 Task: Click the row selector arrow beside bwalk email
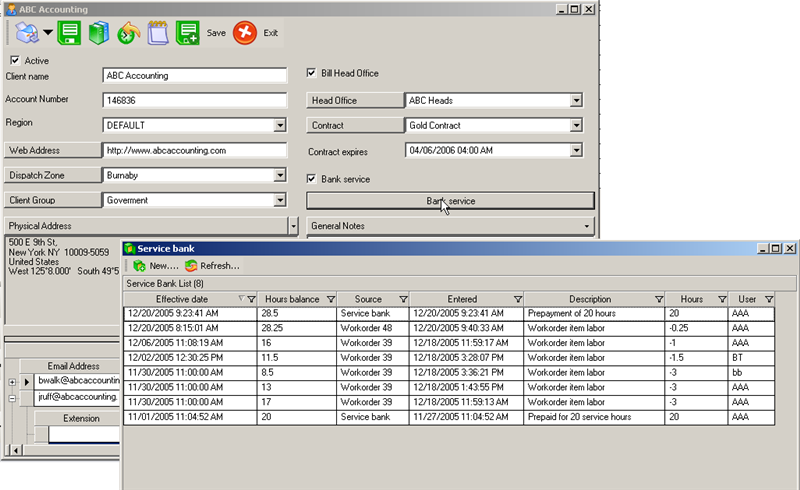(x=27, y=382)
